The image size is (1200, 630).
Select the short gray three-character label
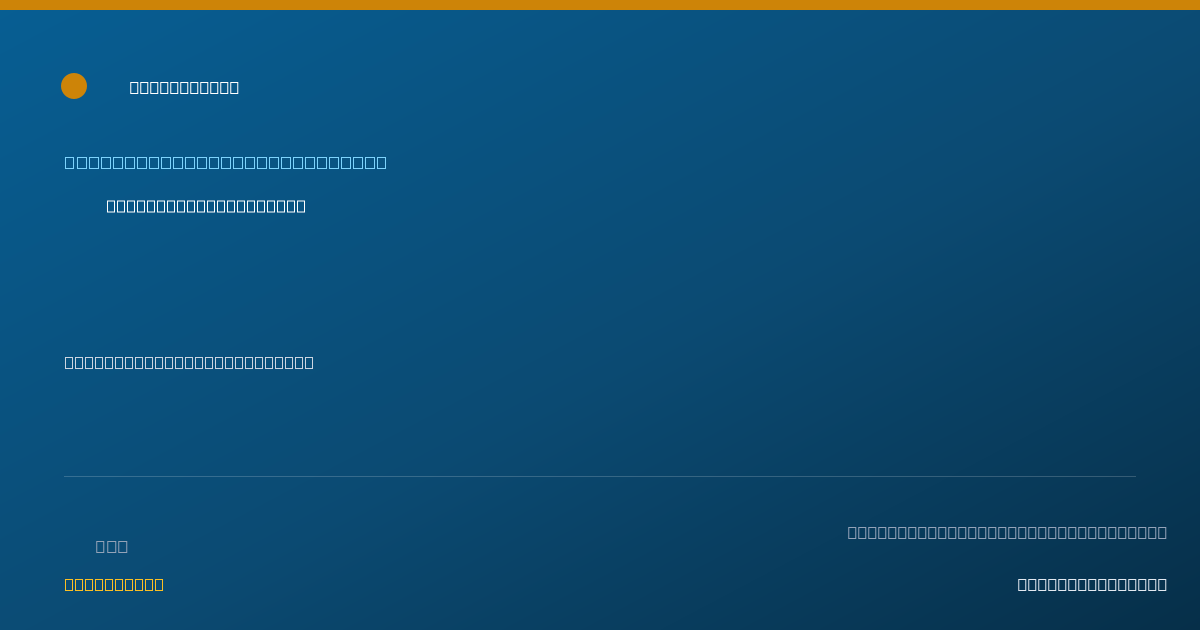(x=112, y=546)
